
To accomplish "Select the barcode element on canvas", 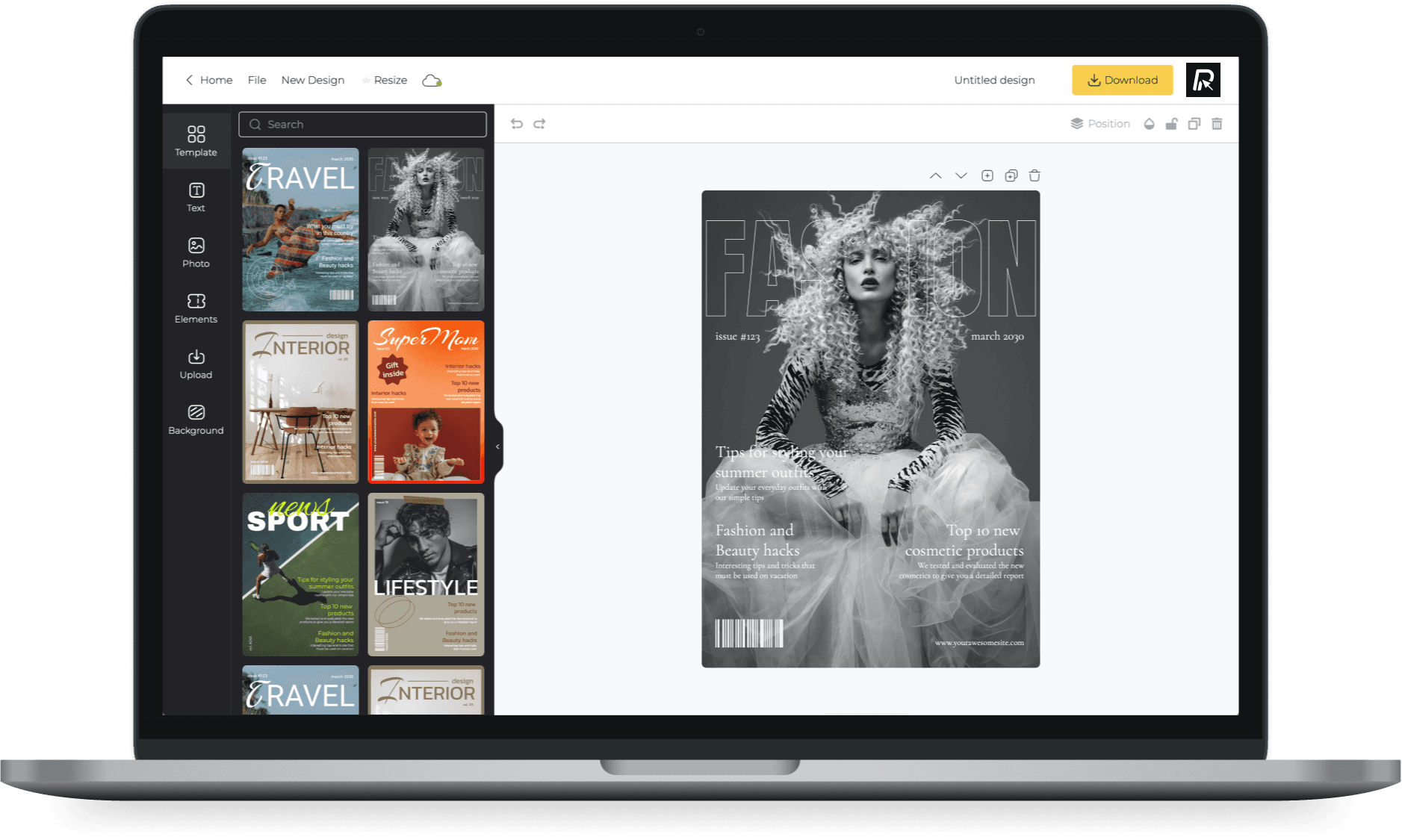I will (749, 633).
